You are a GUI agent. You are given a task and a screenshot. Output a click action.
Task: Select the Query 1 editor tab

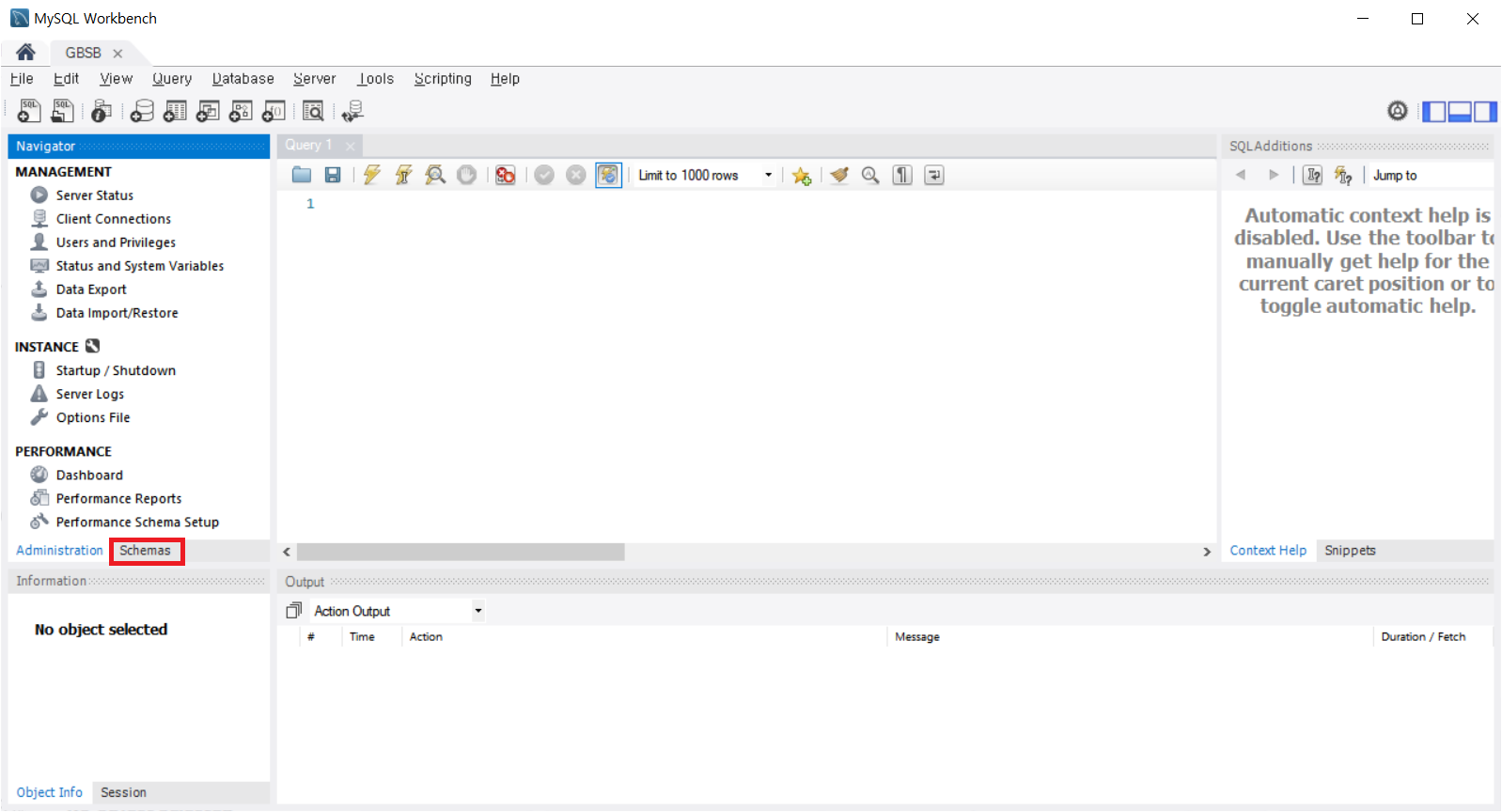click(x=309, y=145)
